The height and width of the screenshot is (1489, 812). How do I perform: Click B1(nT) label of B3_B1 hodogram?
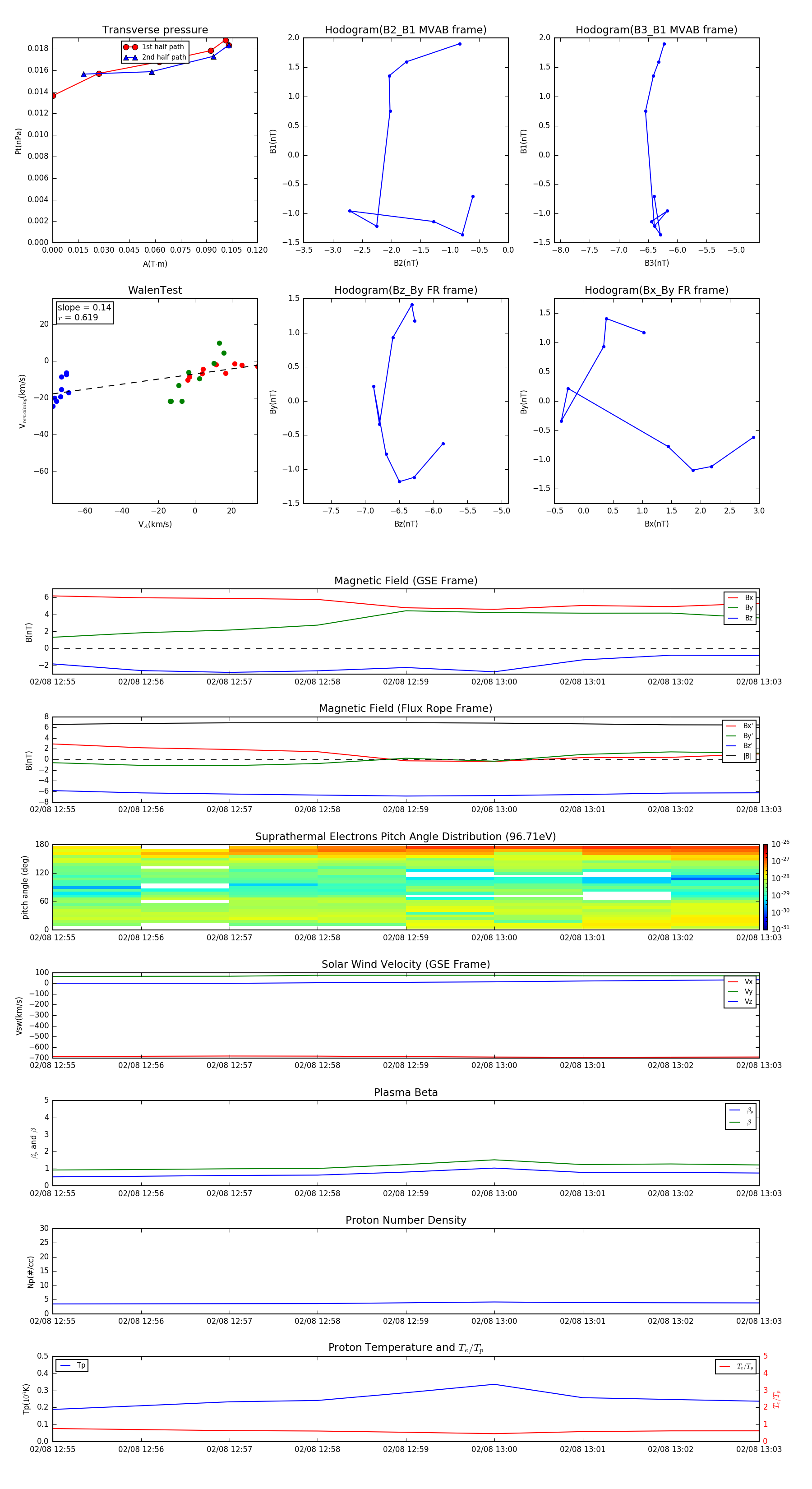pos(524,141)
